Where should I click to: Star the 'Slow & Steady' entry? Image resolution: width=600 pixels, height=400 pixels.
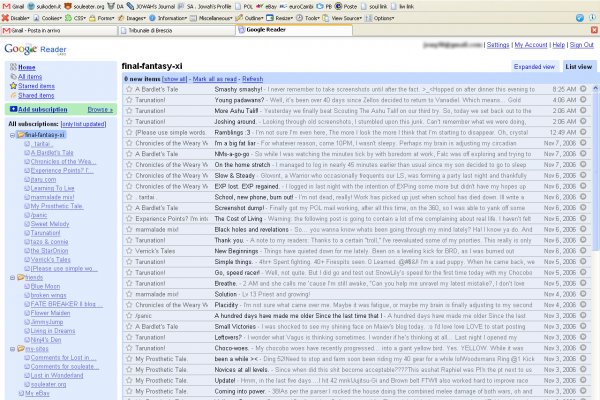(129, 175)
